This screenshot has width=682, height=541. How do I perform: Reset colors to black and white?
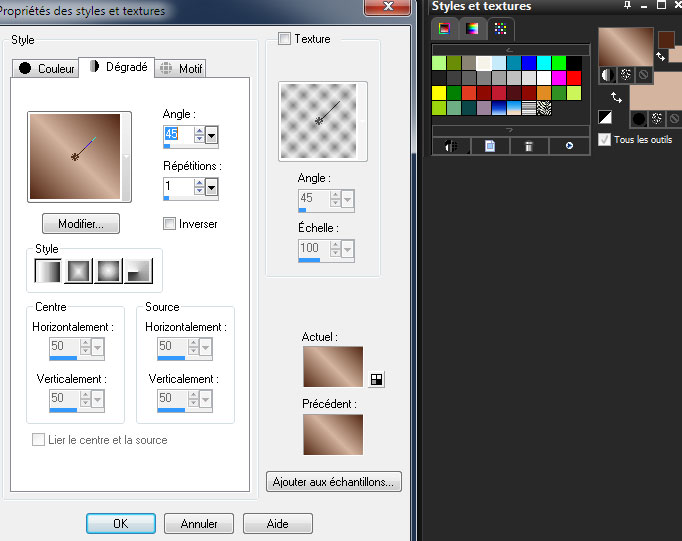(x=605, y=118)
